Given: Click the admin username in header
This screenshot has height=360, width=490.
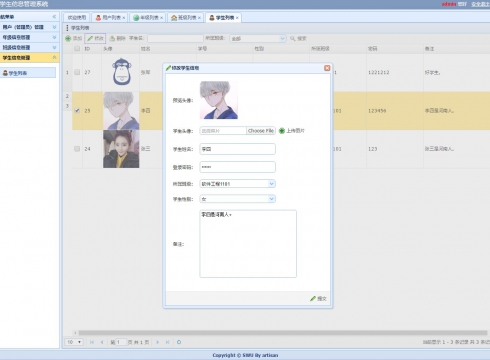Looking at the screenshot, I should 449,4.
